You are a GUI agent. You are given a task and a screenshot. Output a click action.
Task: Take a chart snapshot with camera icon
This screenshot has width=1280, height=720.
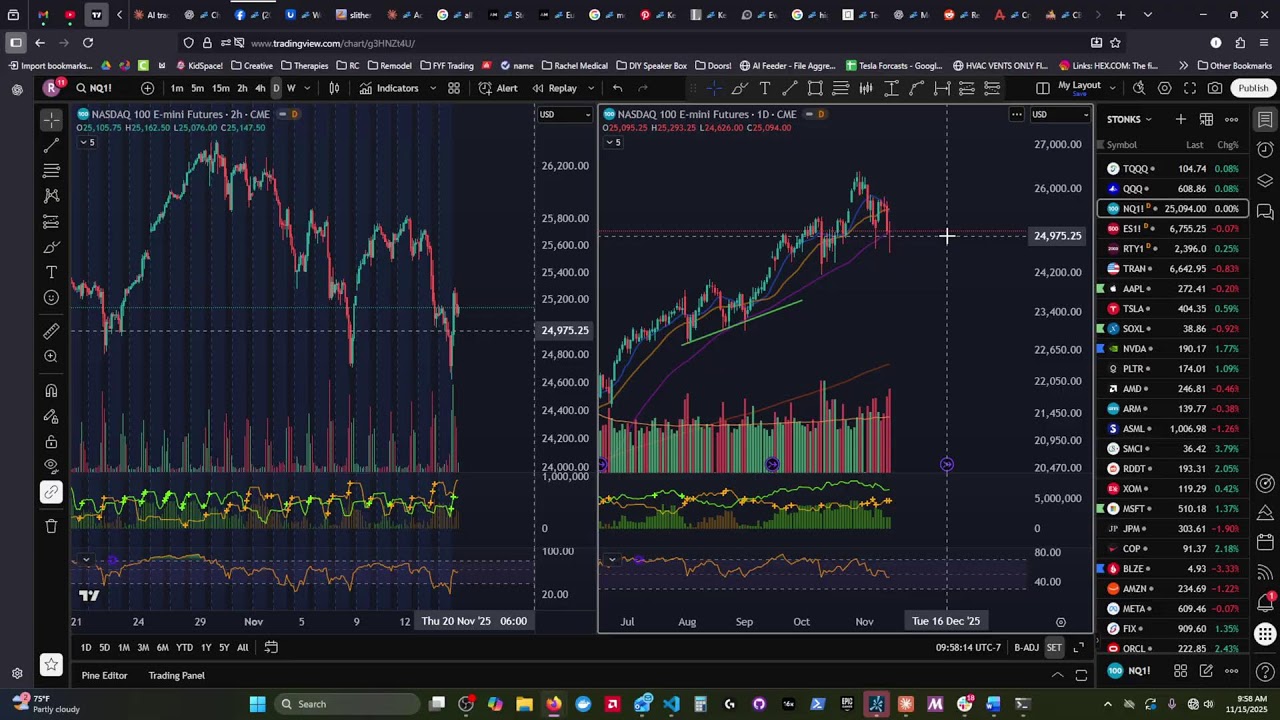[x=1214, y=88]
